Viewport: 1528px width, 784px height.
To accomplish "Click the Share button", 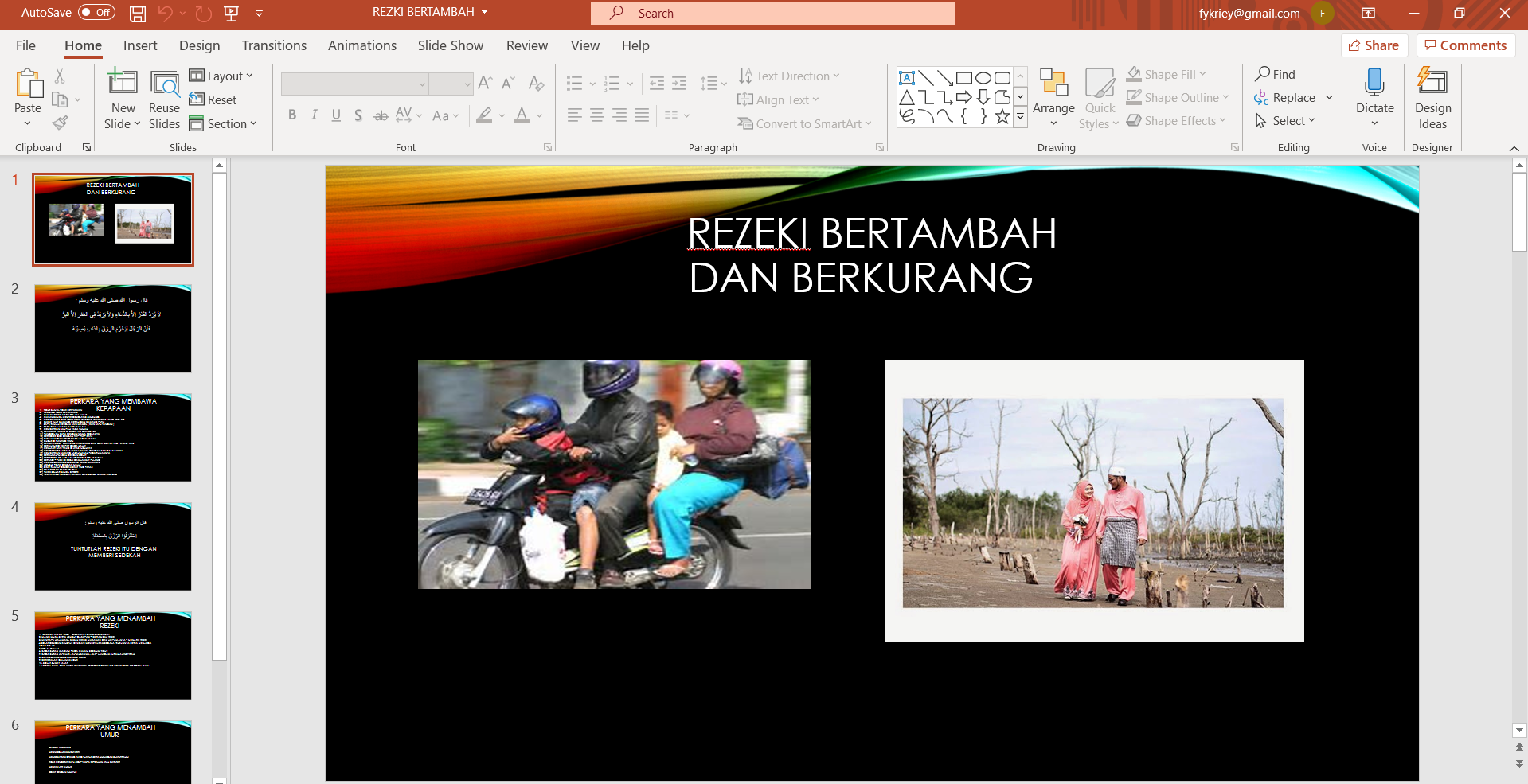I will 1374,45.
